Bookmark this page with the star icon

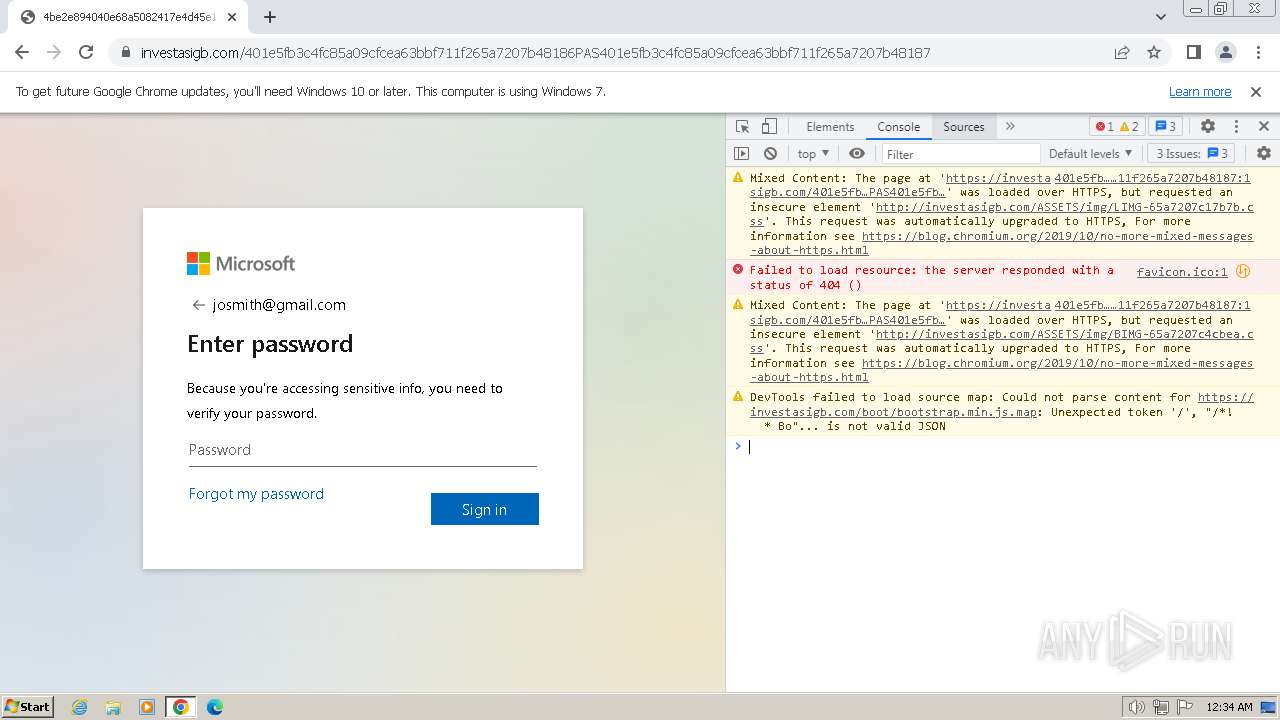1154,52
